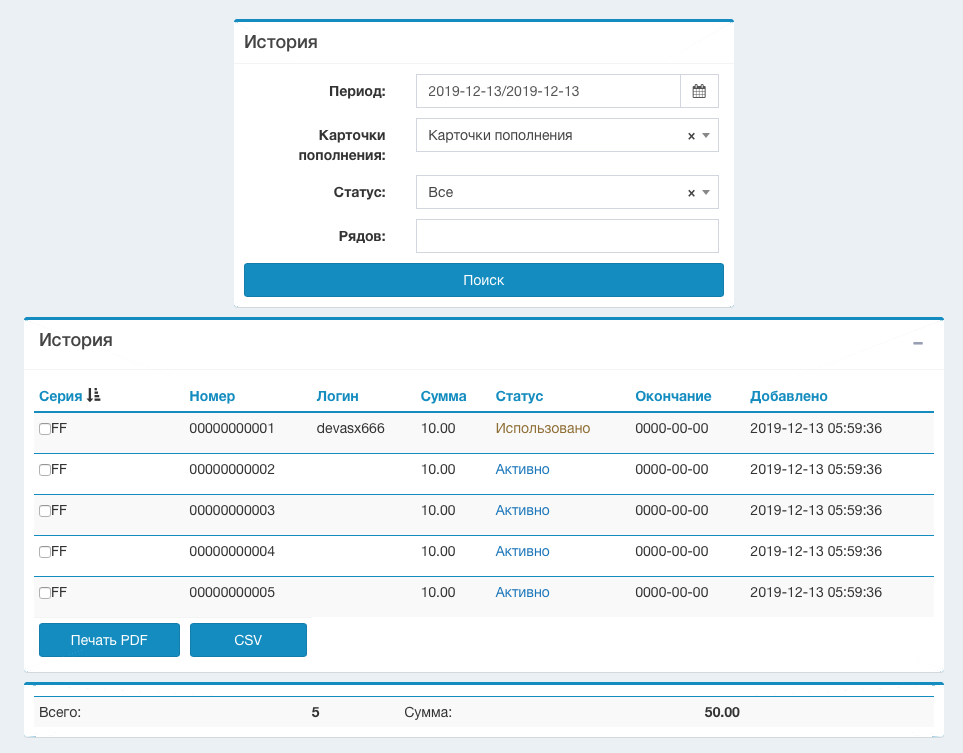Collapse the История results panel
Screen dimensions: 963x753
pyautogui.click(x=917, y=343)
